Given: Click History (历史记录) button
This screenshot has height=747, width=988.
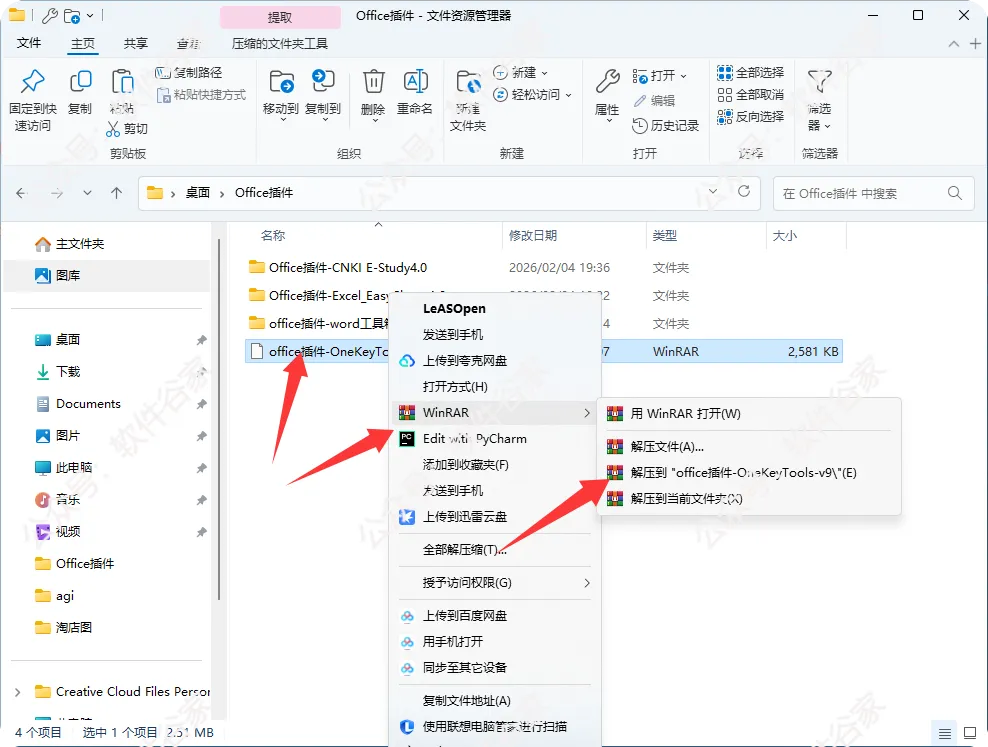Looking at the screenshot, I should click(666, 125).
